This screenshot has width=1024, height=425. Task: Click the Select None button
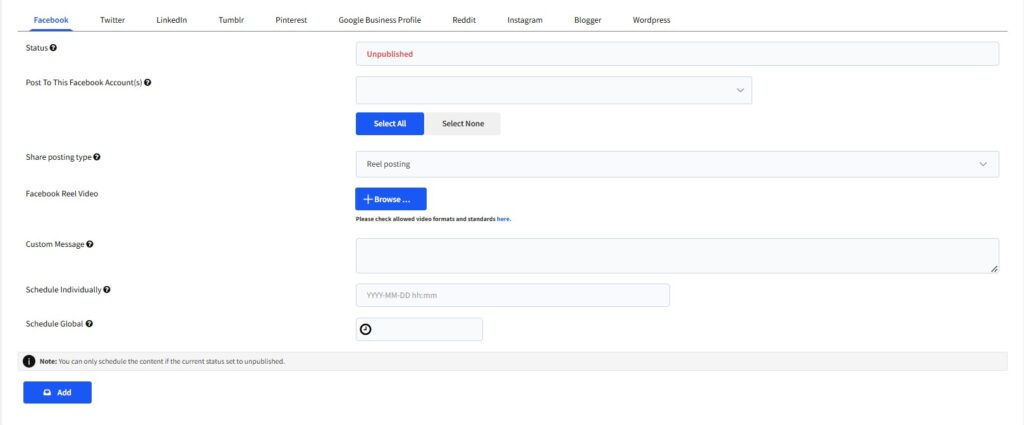point(463,123)
